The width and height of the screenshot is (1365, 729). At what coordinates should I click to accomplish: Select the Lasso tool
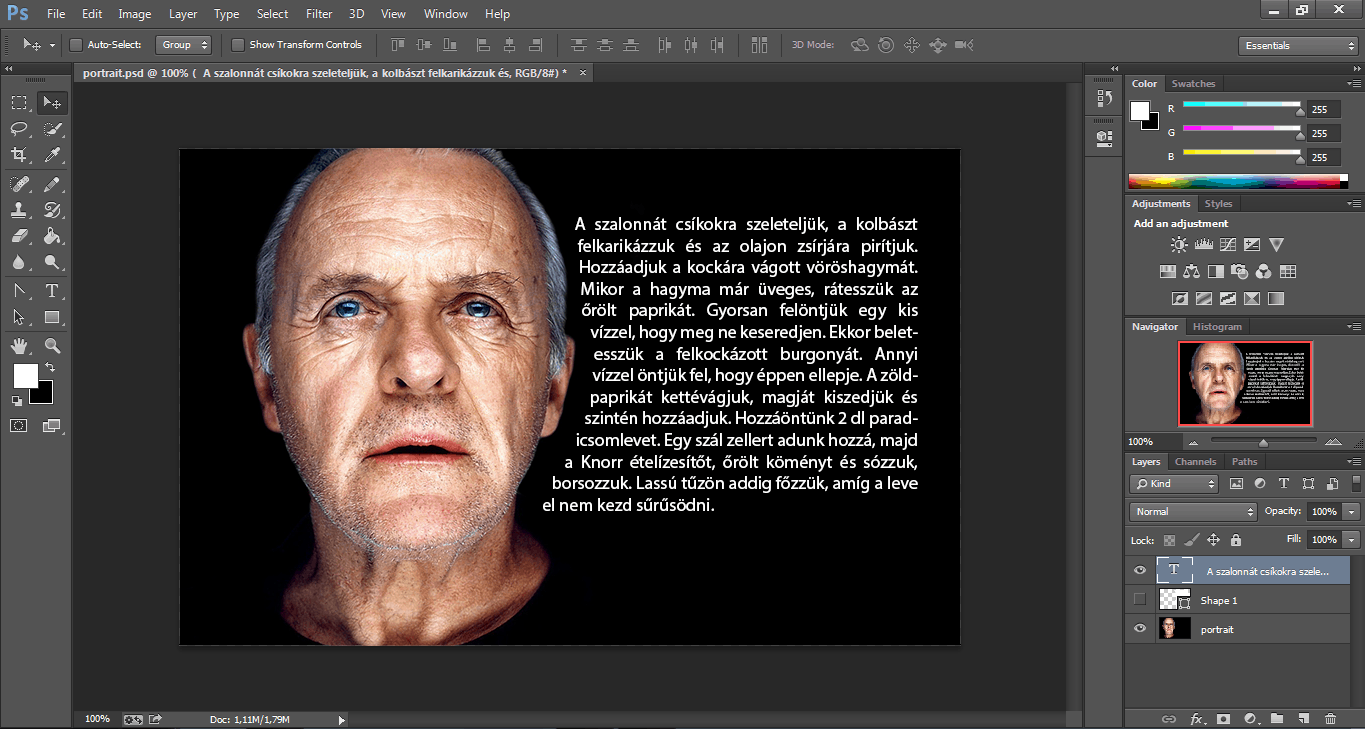[19, 129]
